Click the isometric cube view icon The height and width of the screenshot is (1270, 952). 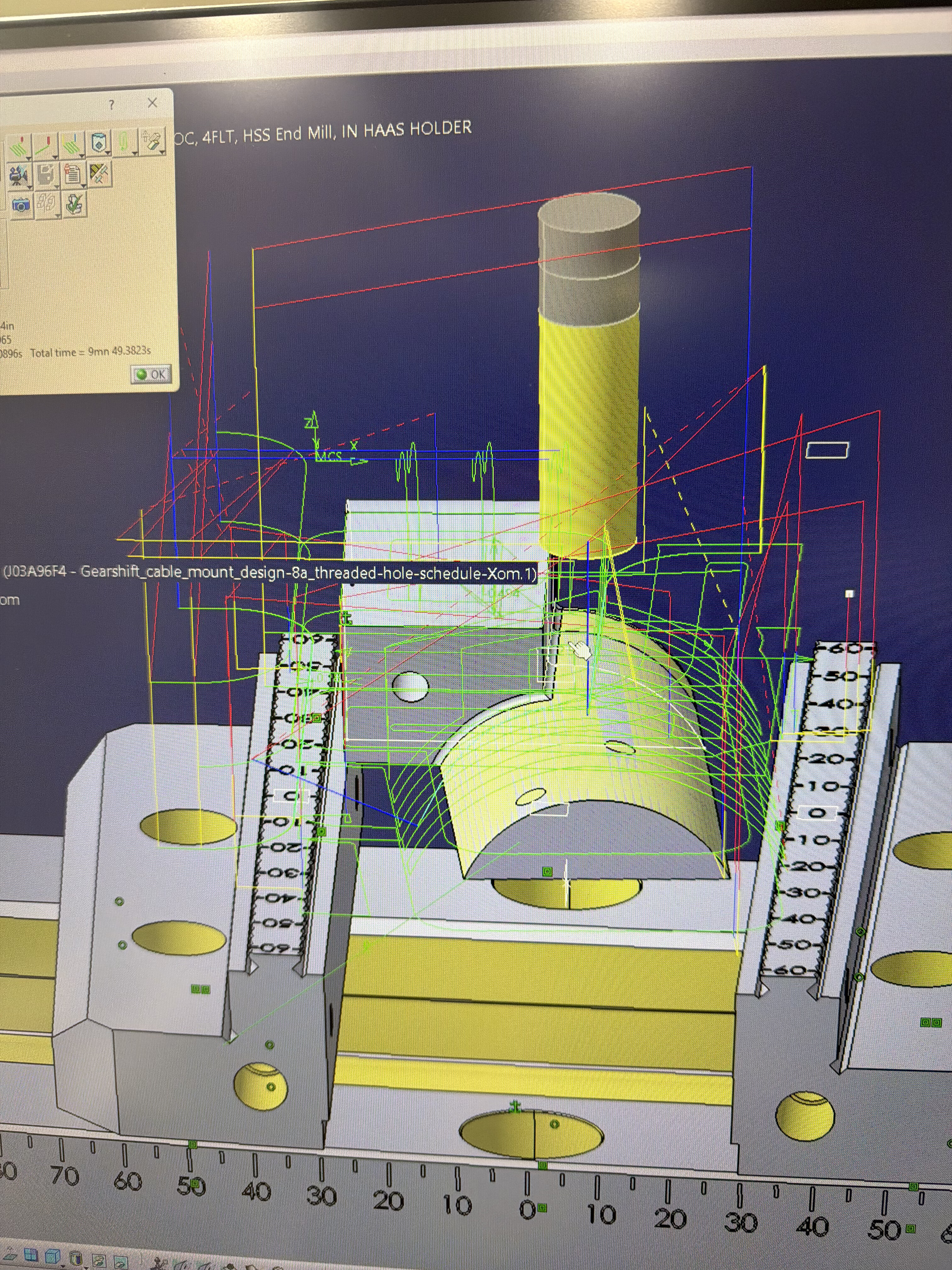(53, 1256)
